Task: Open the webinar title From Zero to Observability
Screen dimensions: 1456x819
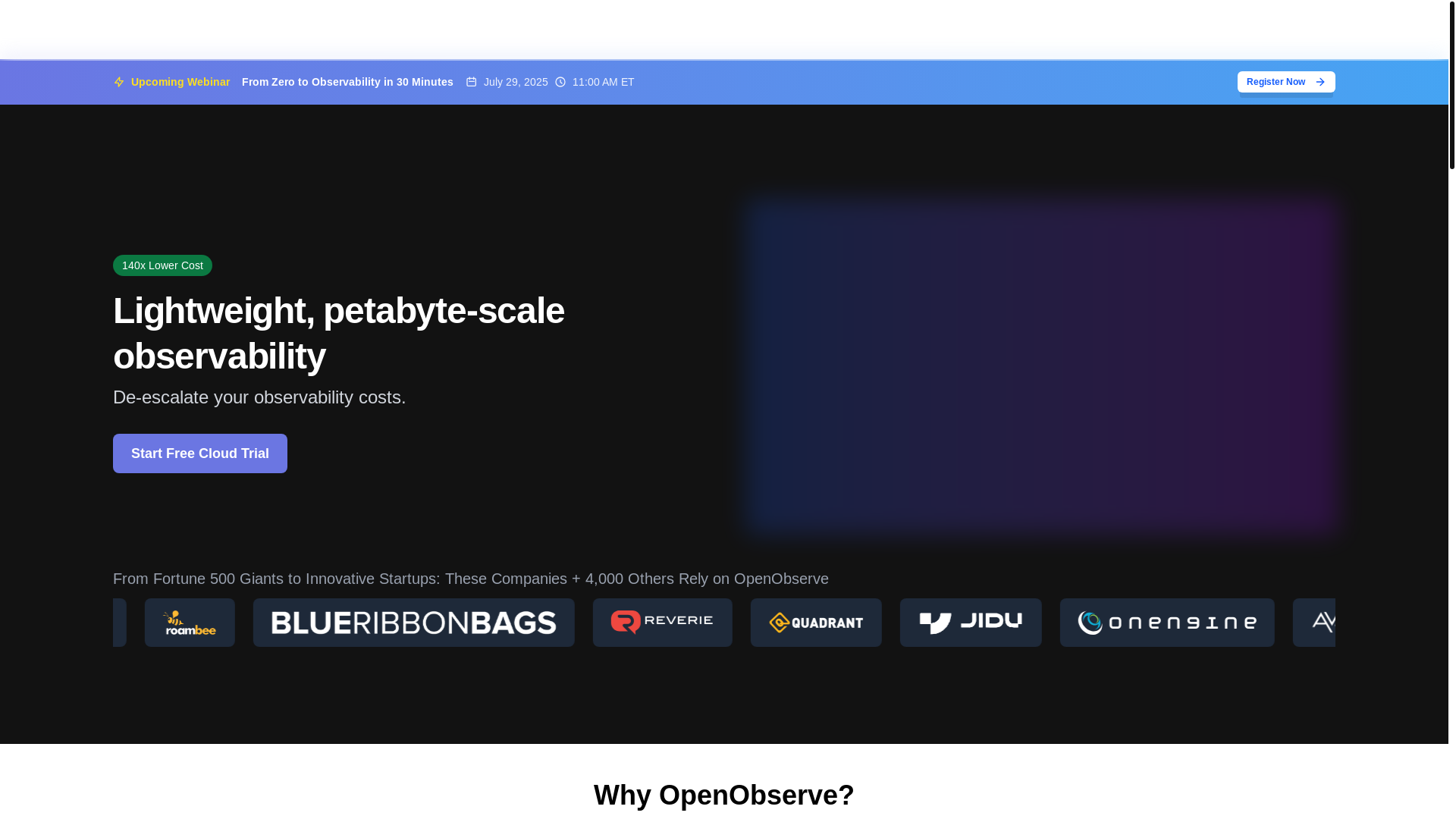Action: (347, 82)
